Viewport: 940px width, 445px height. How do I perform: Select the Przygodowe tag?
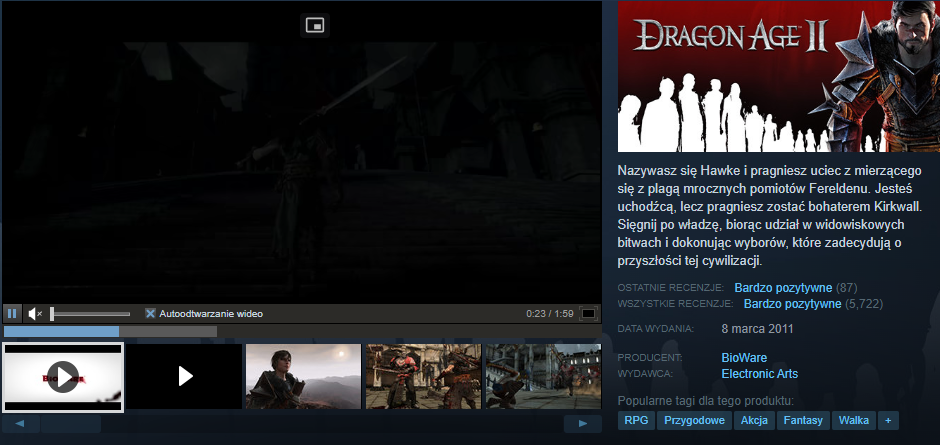pos(693,420)
